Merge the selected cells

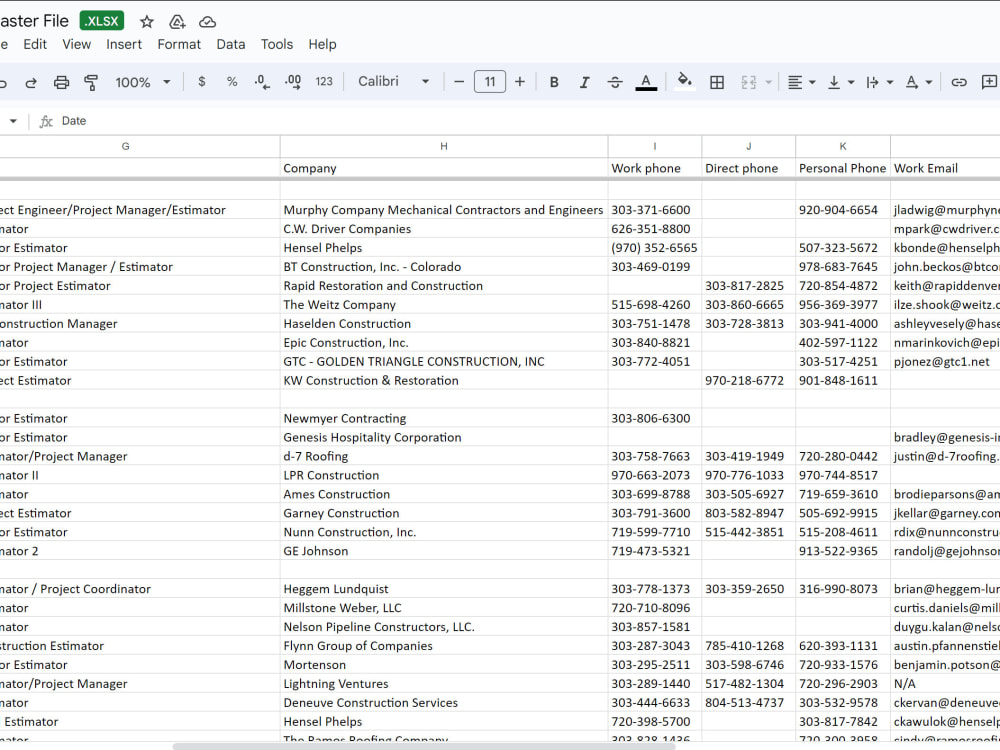(749, 82)
